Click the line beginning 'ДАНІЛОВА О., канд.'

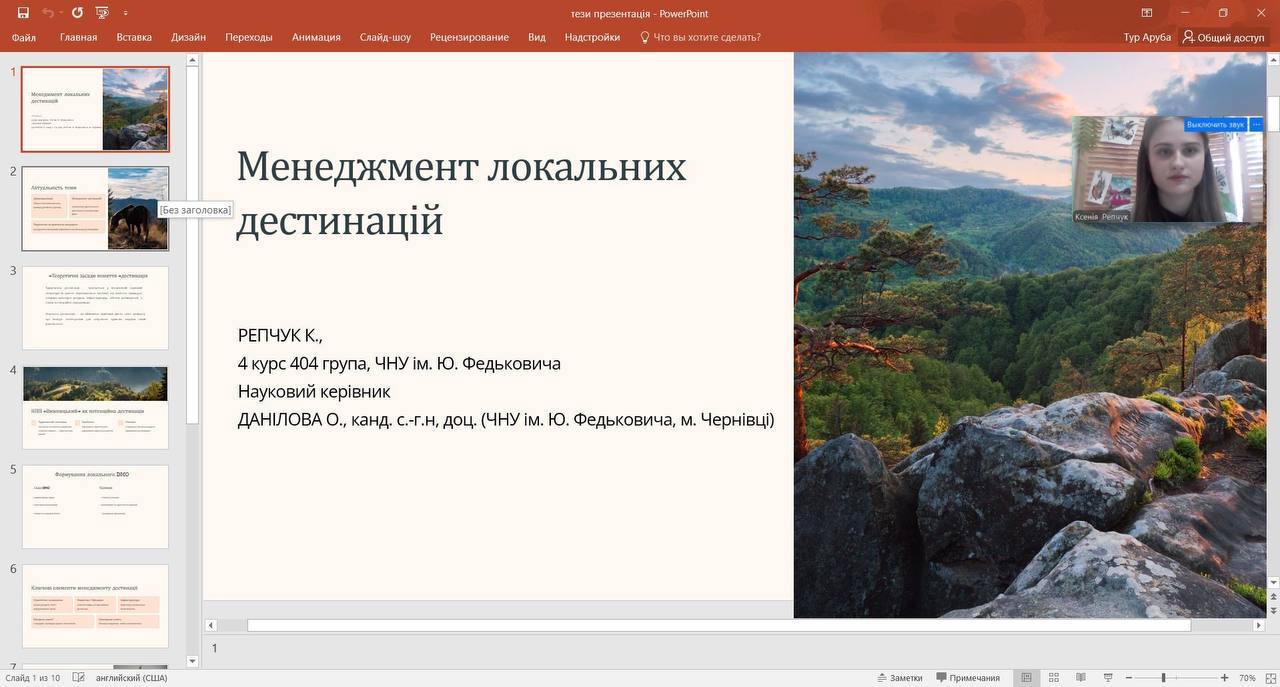506,419
